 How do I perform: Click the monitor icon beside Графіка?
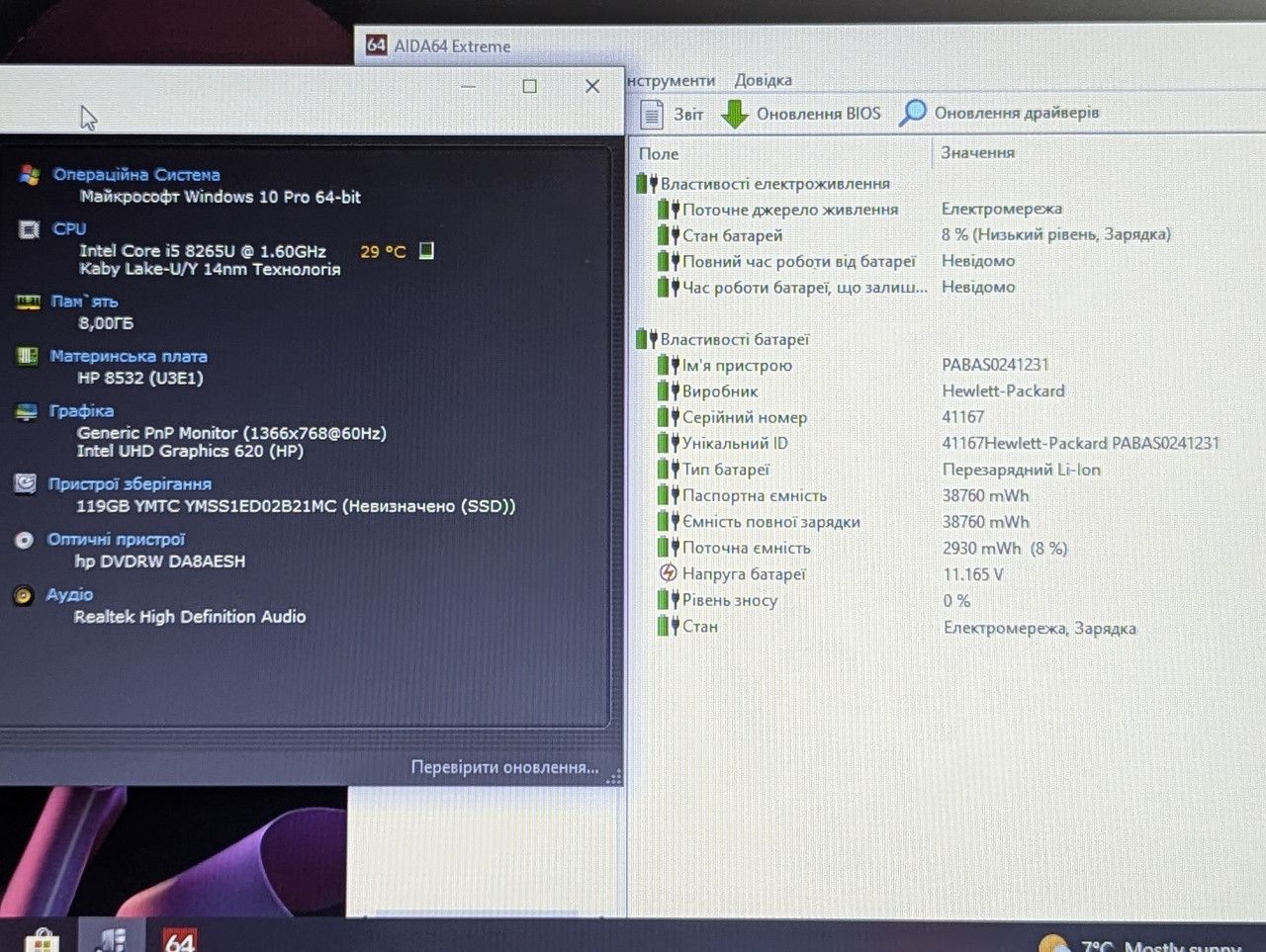(27, 411)
